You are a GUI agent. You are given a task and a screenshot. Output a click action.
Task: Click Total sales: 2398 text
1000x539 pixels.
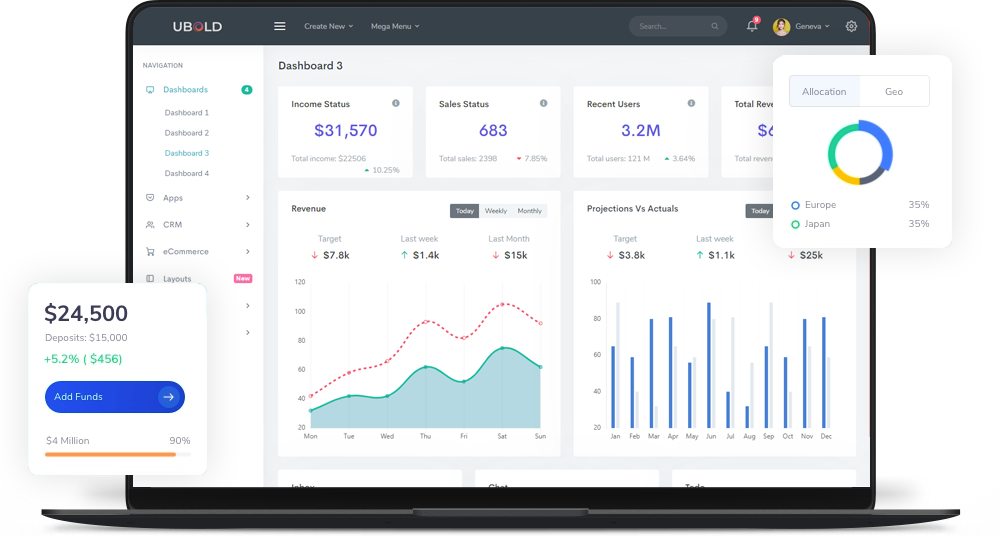[467, 159]
